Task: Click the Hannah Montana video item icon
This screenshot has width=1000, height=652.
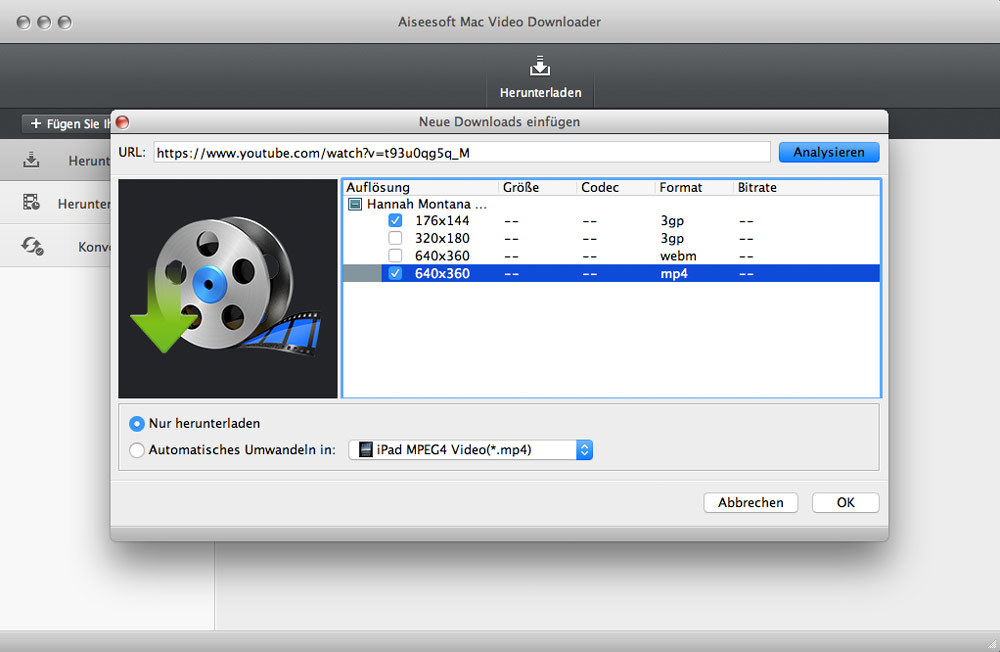Action: point(355,204)
